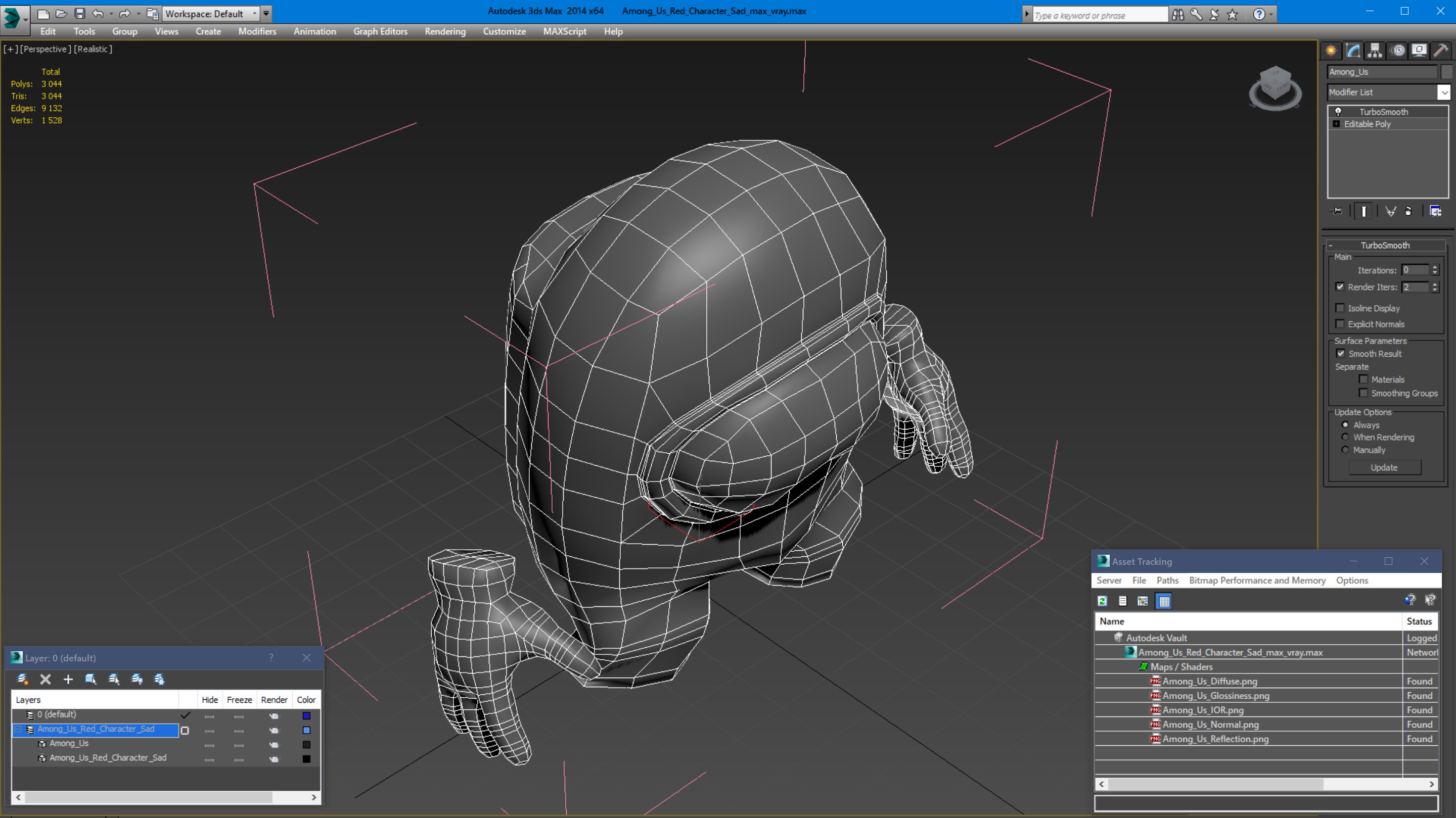
Task: Enable the Isoline Display checkbox
Action: point(1340,308)
